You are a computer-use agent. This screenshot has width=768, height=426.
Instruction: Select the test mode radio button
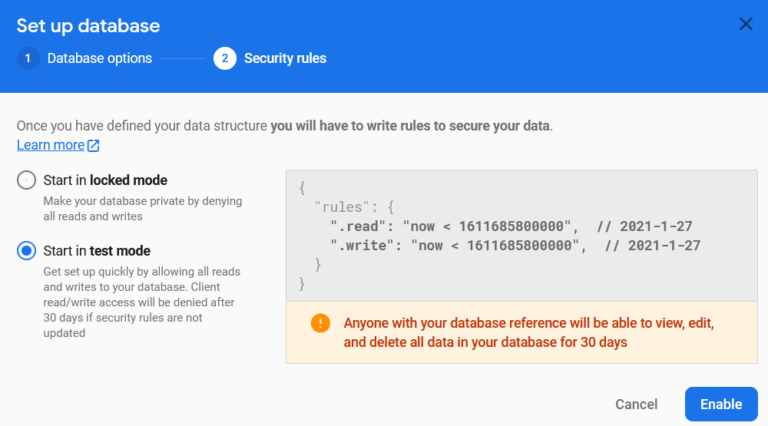coord(26,251)
